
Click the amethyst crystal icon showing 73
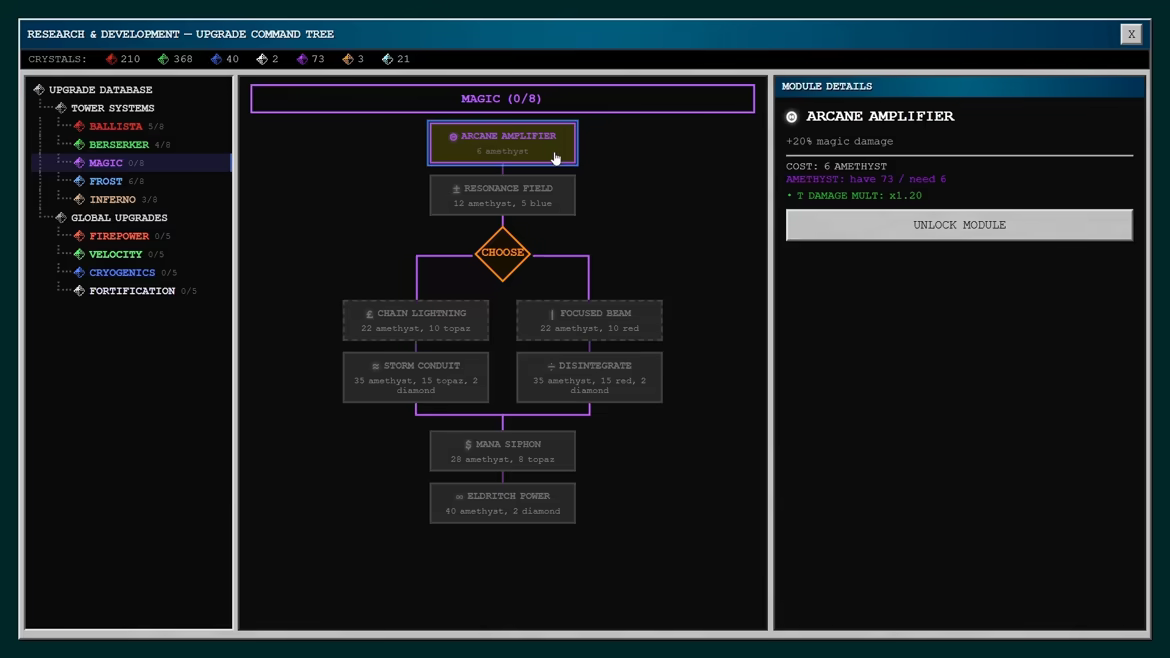click(302, 59)
